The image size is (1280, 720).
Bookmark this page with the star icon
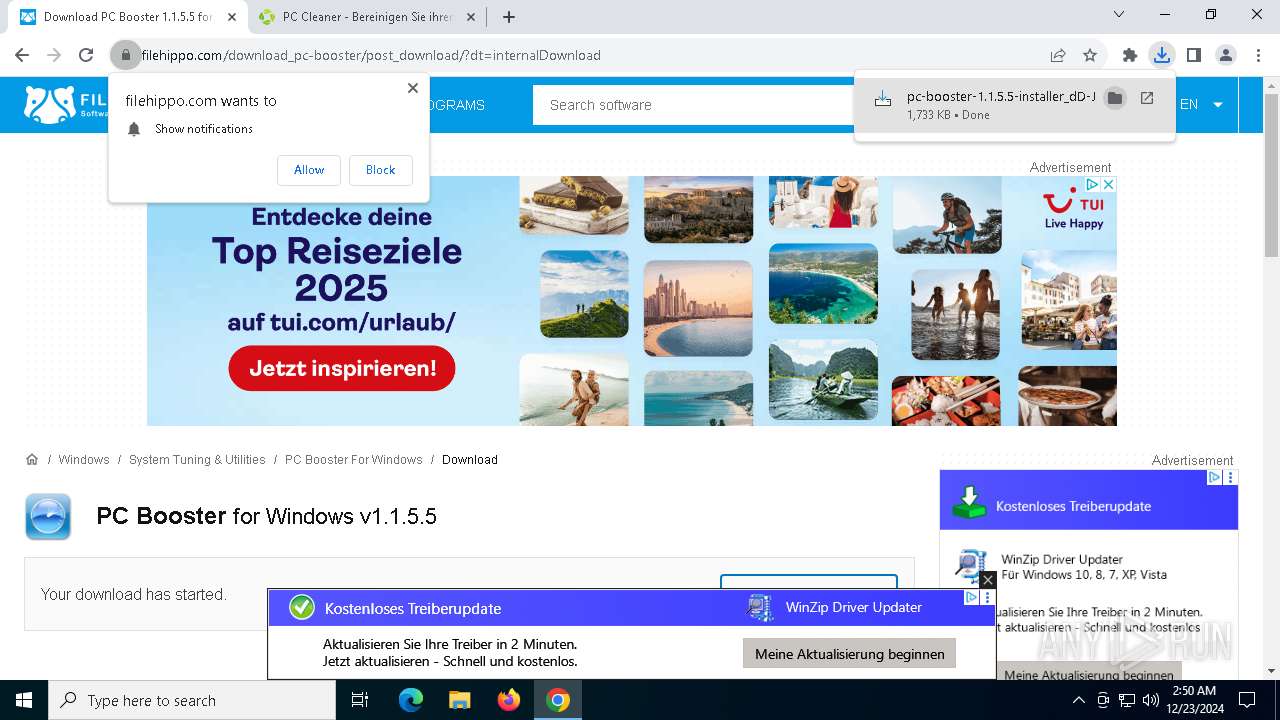click(1090, 55)
